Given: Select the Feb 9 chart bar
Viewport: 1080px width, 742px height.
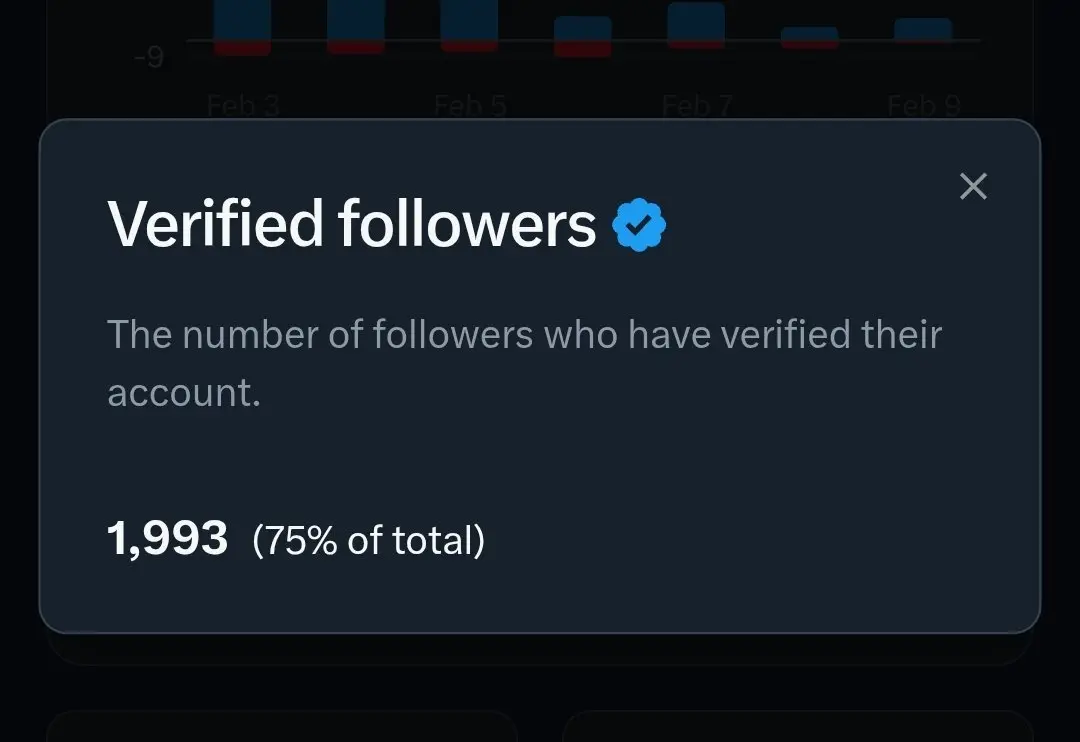Looking at the screenshot, I should (x=923, y=30).
